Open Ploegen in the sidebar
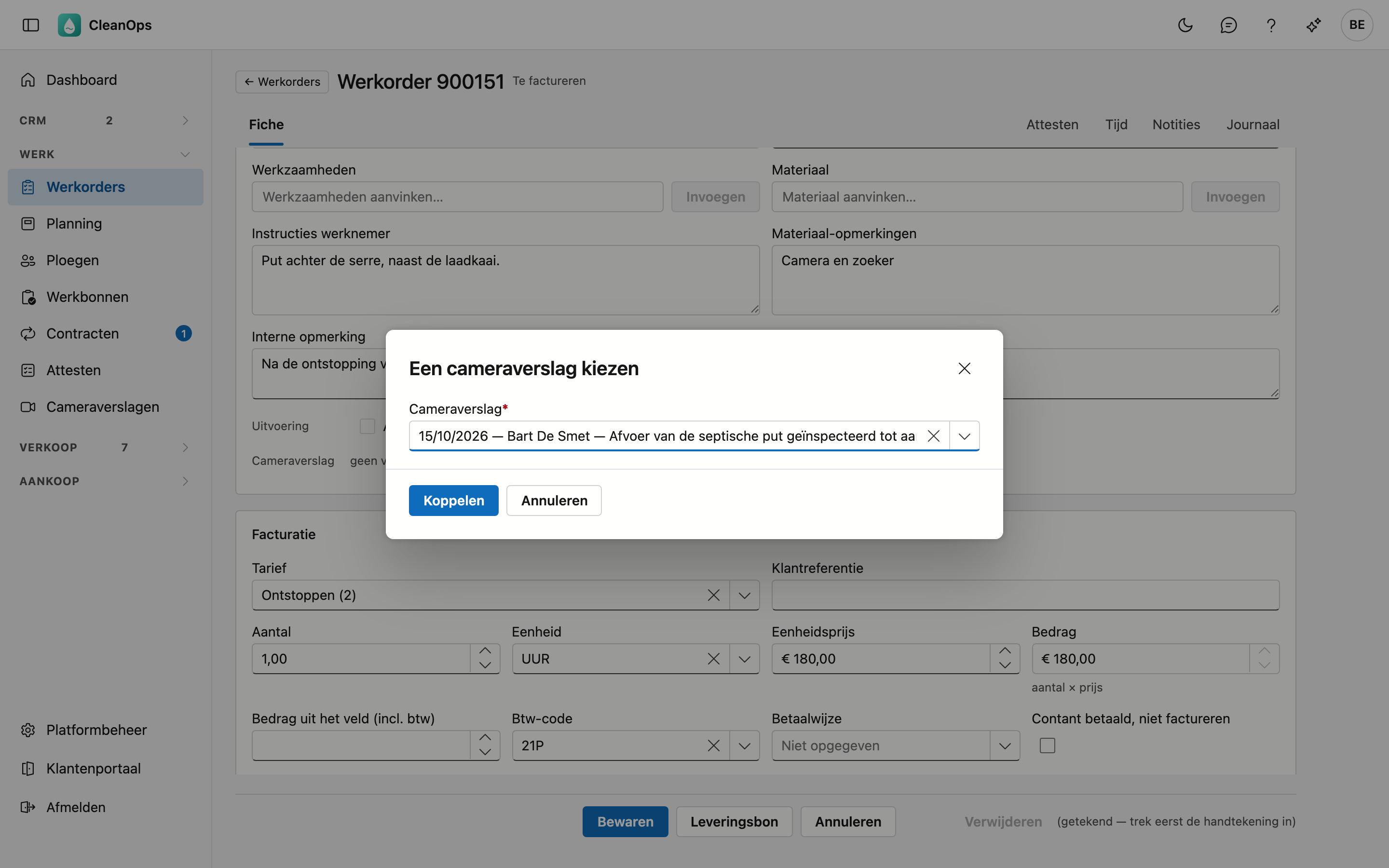This screenshot has height=868, width=1389. click(106, 260)
